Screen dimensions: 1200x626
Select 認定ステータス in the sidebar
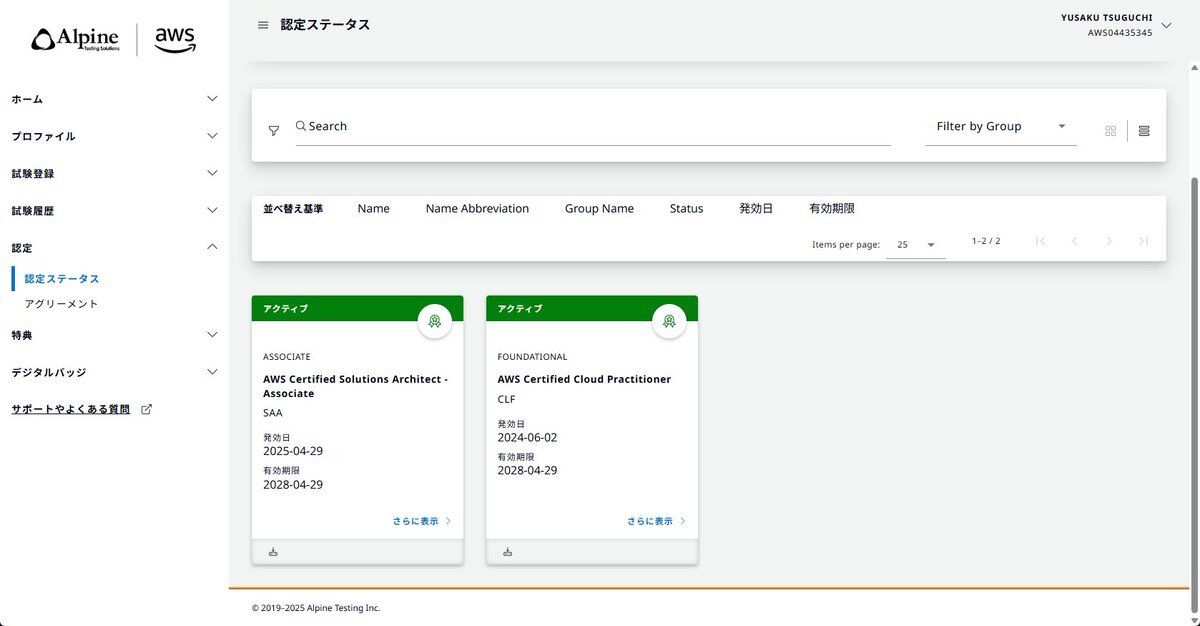click(x=62, y=279)
